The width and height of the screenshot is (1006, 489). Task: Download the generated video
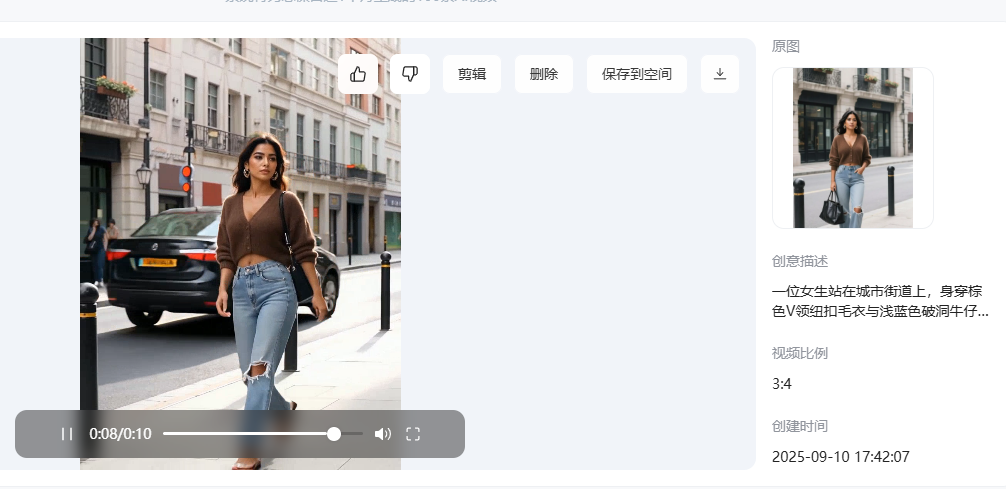(720, 74)
